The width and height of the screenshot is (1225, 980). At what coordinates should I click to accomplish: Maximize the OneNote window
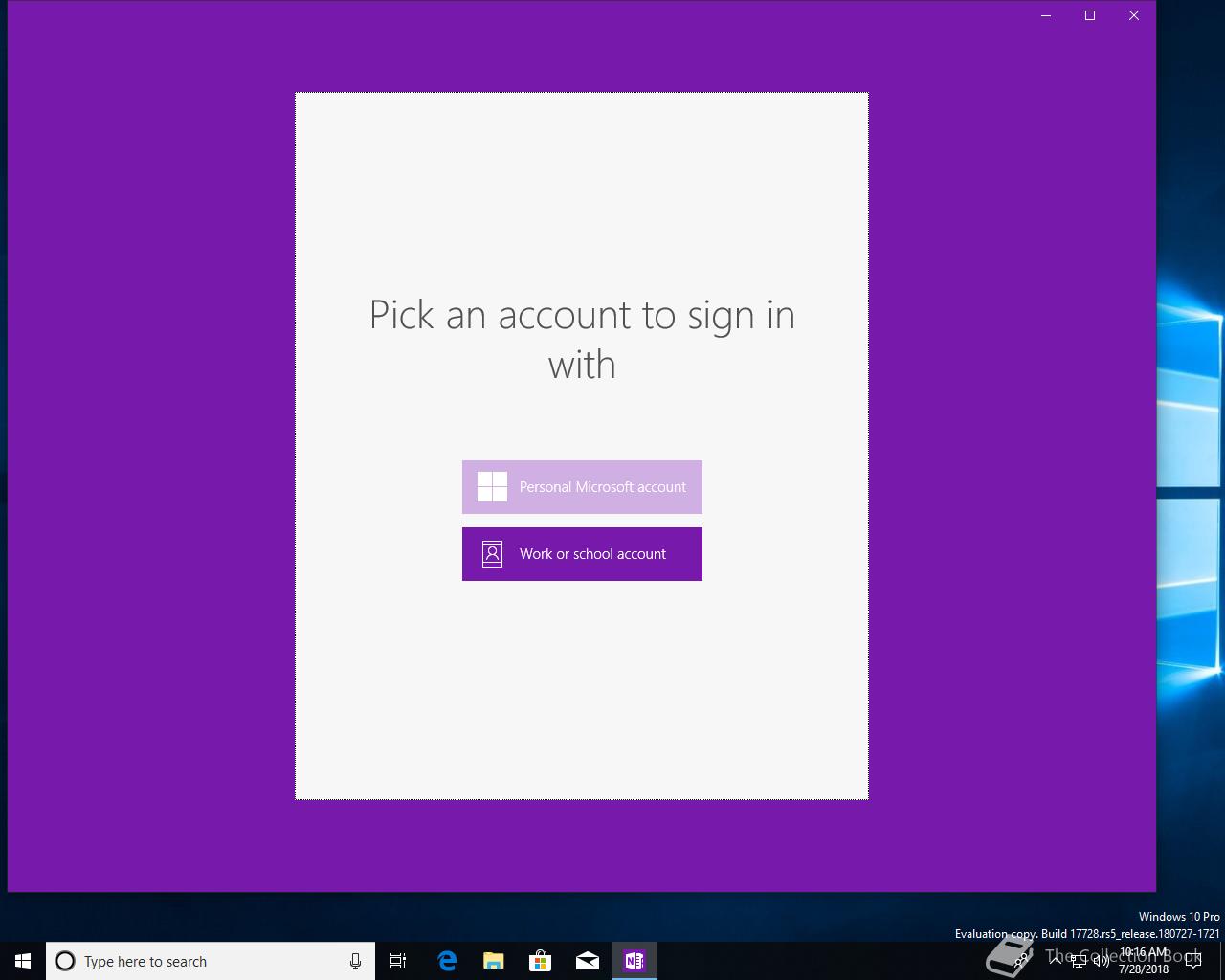click(x=1090, y=15)
